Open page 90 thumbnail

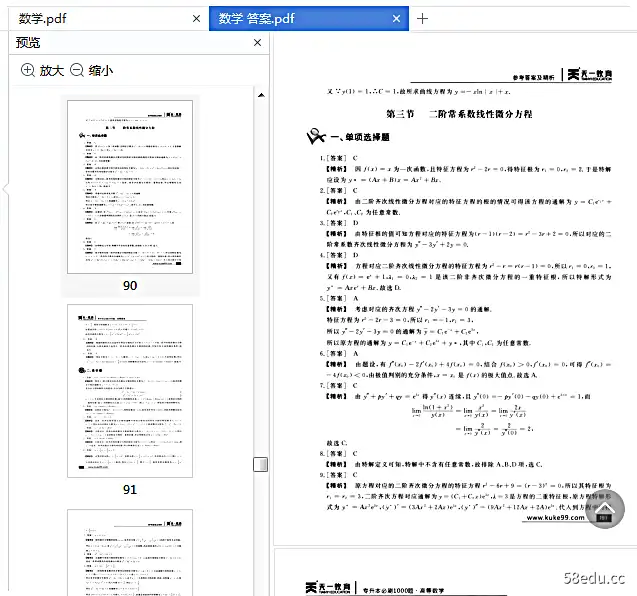tap(130, 187)
